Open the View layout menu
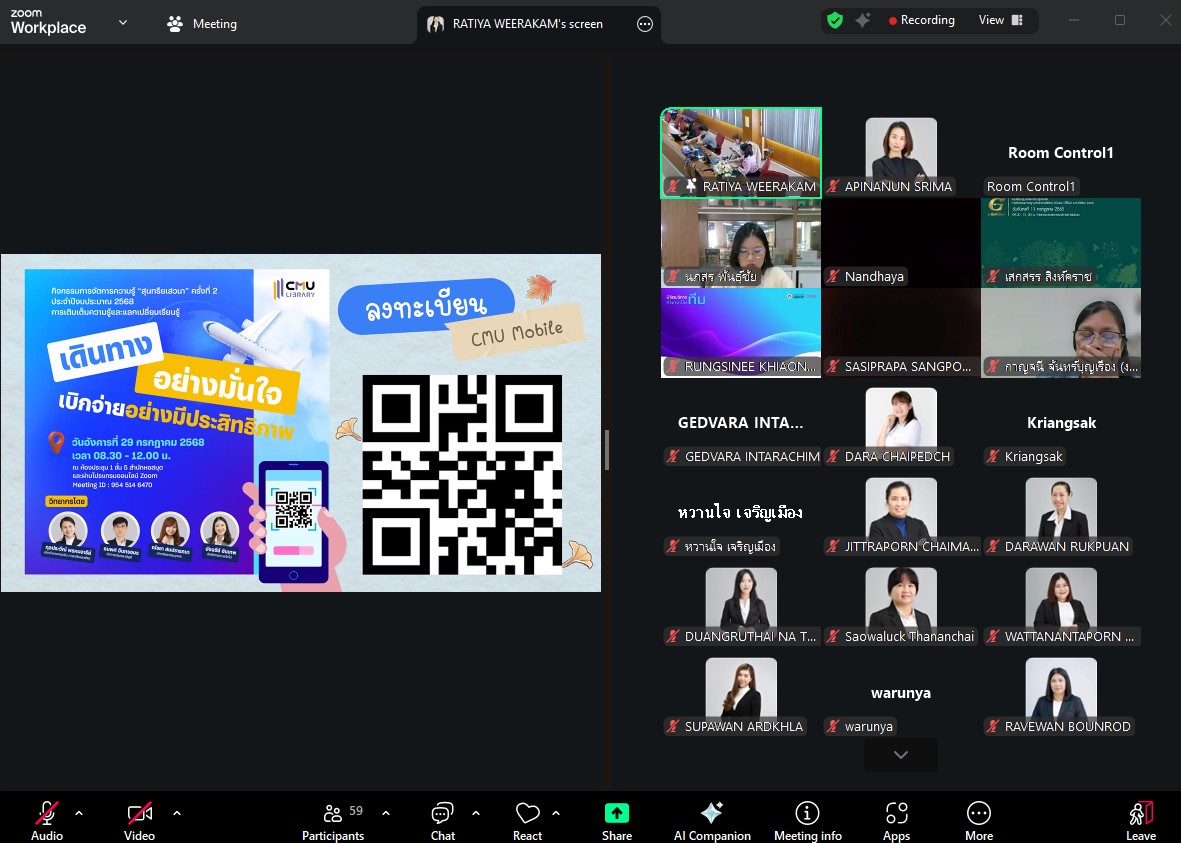The height and width of the screenshot is (843, 1181). point(1000,20)
